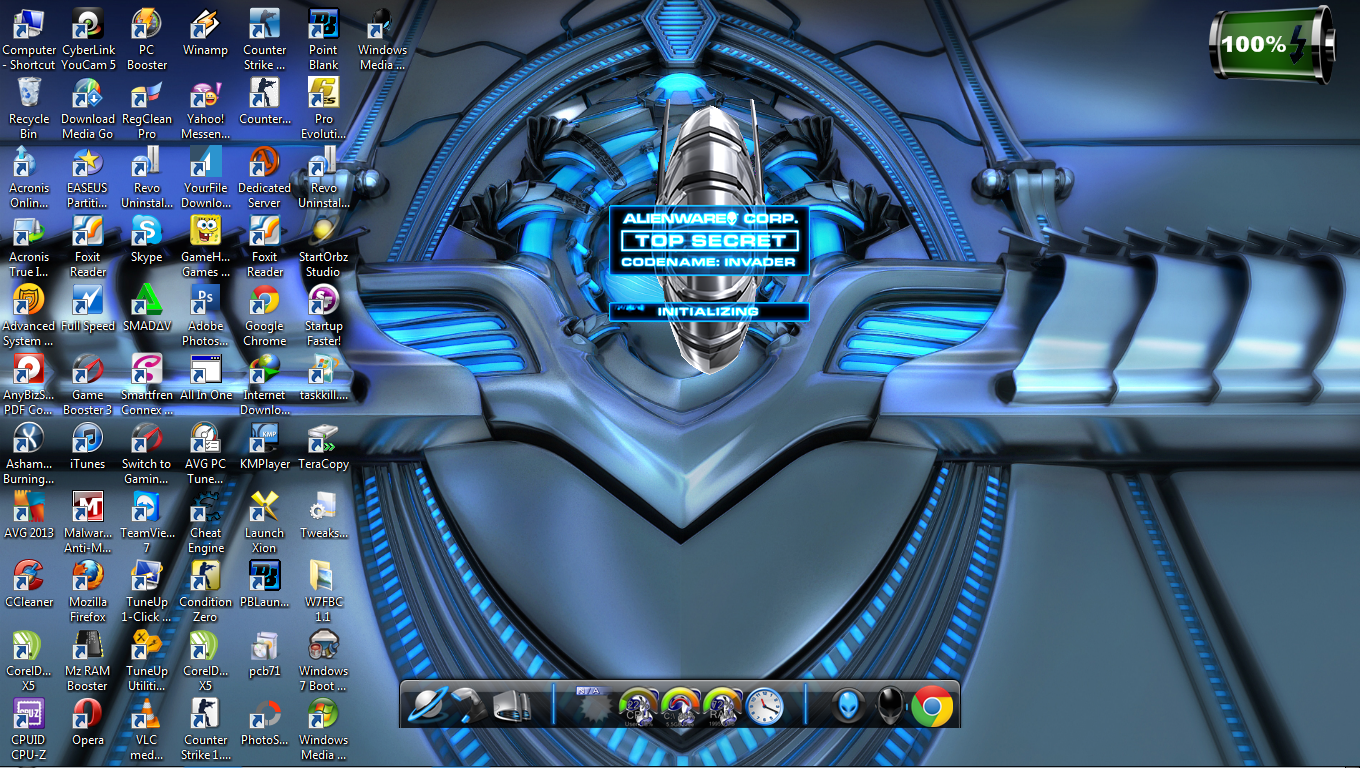The height and width of the screenshot is (768, 1360).
Task: Open Ashampoo Burning Studio shortcut
Action: [x=29, y=453]
